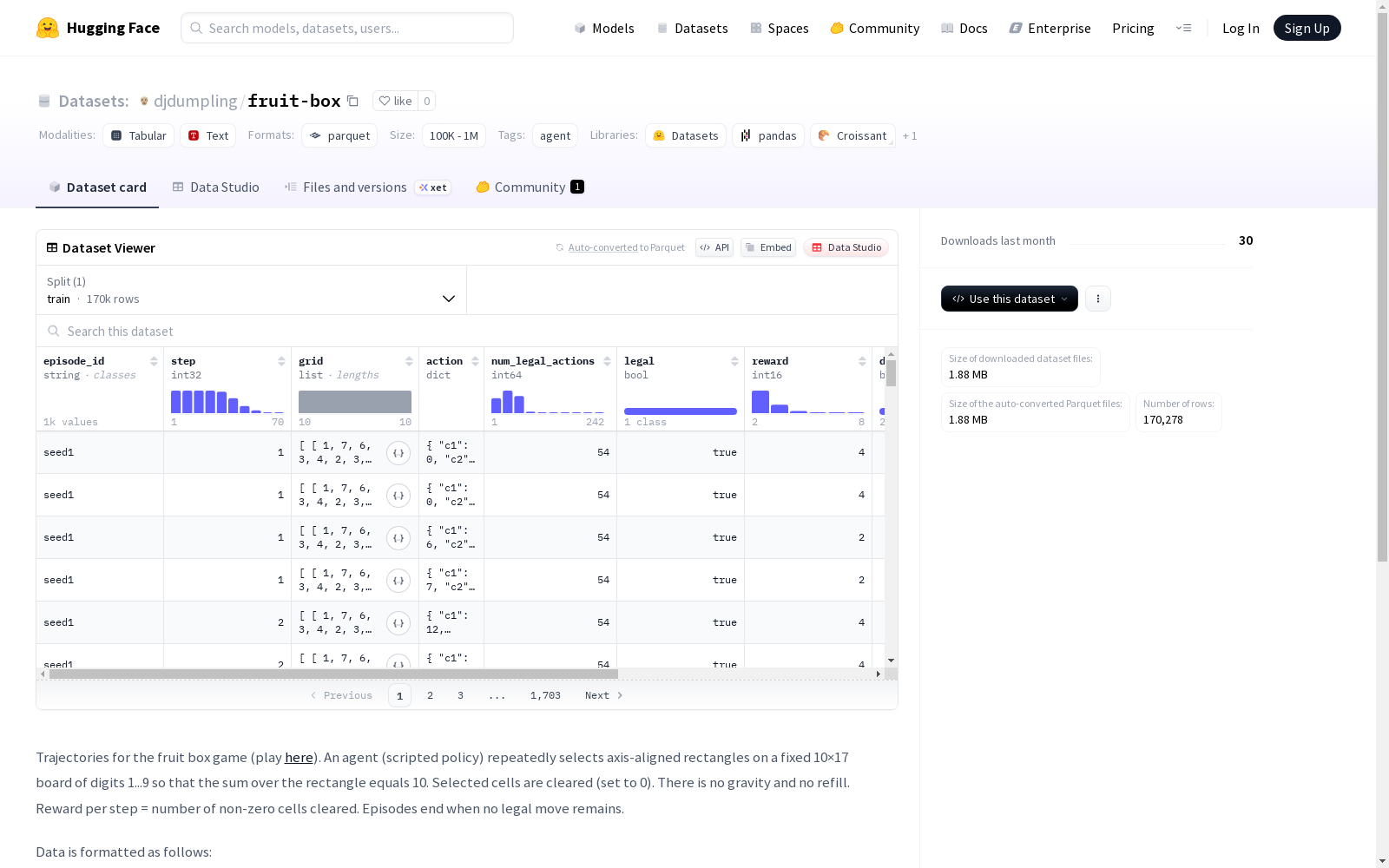Click the 100K - 1M size tag
Screen dimensions: 1389x868
(454, 135)
